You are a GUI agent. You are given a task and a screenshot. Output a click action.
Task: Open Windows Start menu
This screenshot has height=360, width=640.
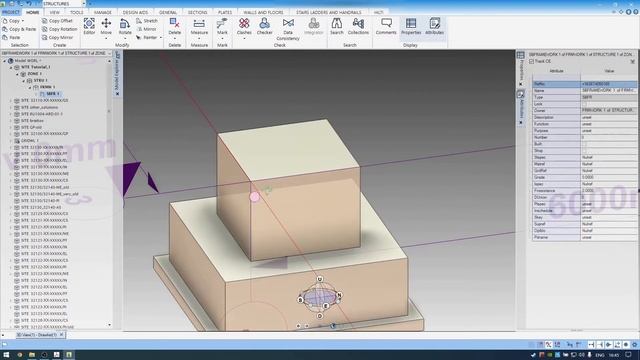pos(6,355)
